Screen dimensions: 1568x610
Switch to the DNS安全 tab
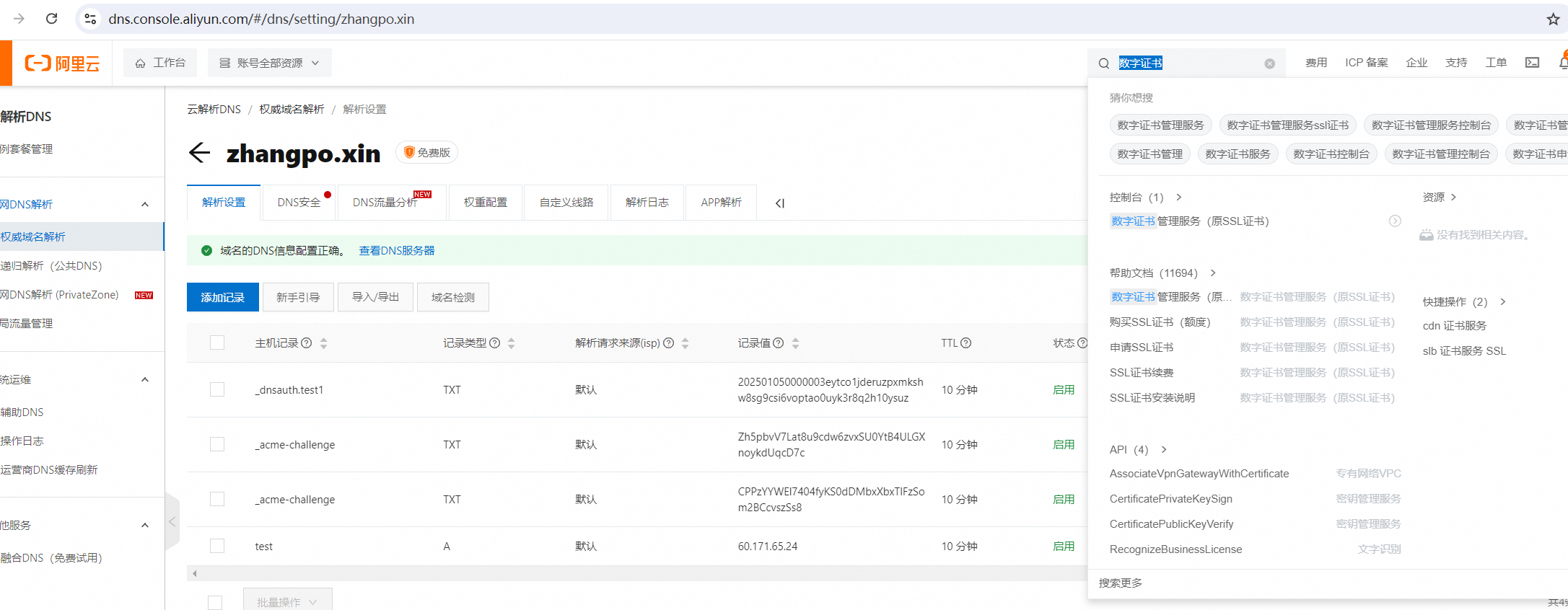tap(299, 203)
